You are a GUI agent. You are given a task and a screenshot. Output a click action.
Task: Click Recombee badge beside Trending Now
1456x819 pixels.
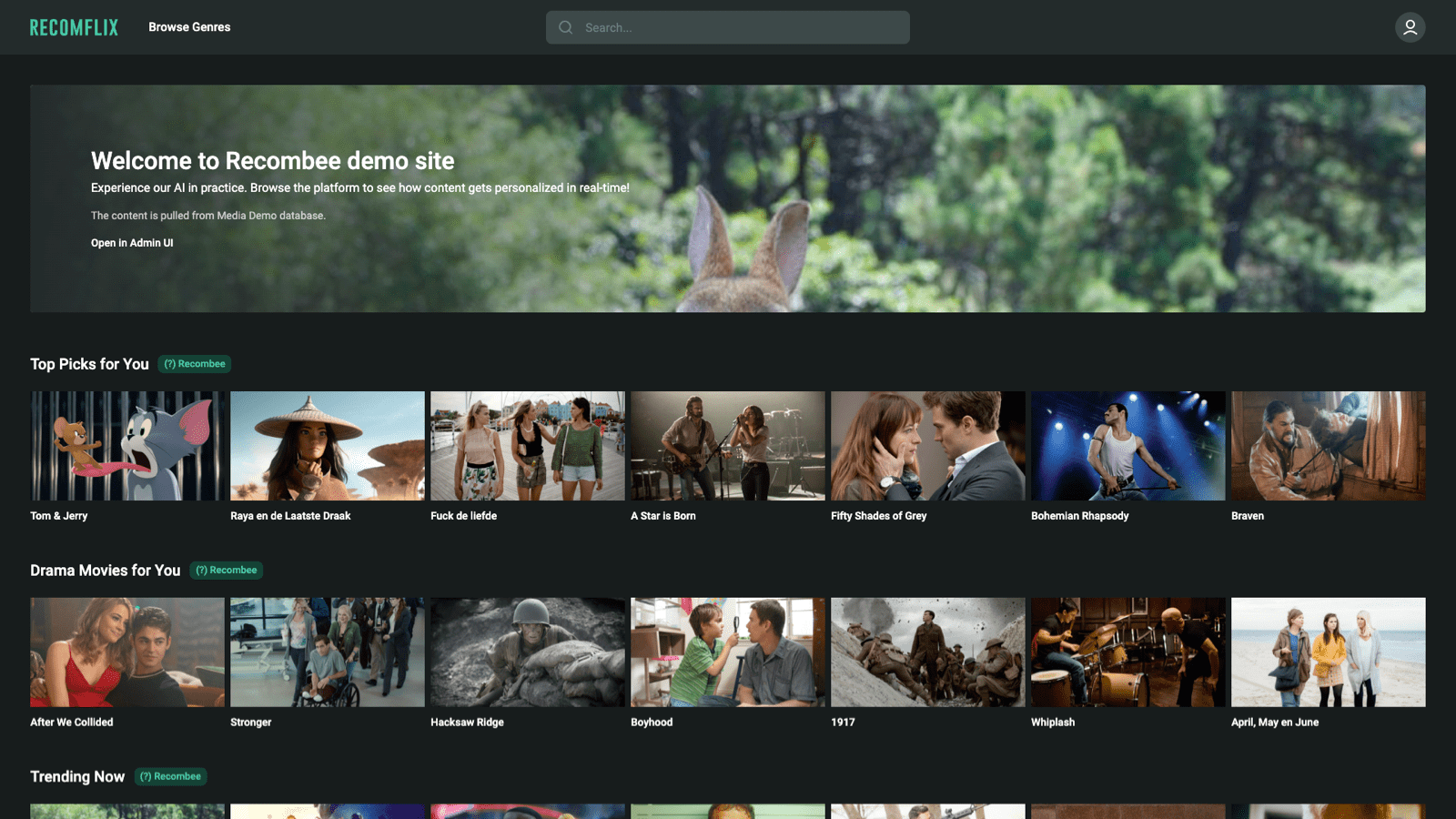(171, 776)
